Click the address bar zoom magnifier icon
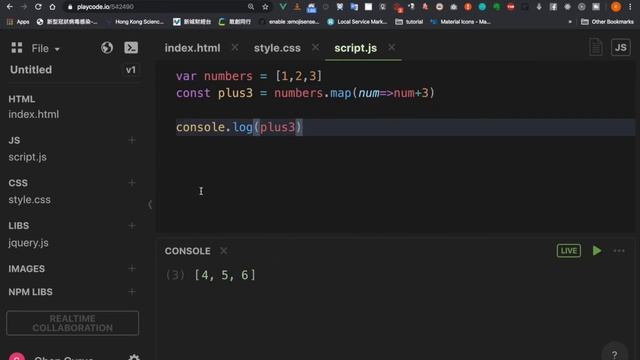The image size is (640, 360). (251, 7)
